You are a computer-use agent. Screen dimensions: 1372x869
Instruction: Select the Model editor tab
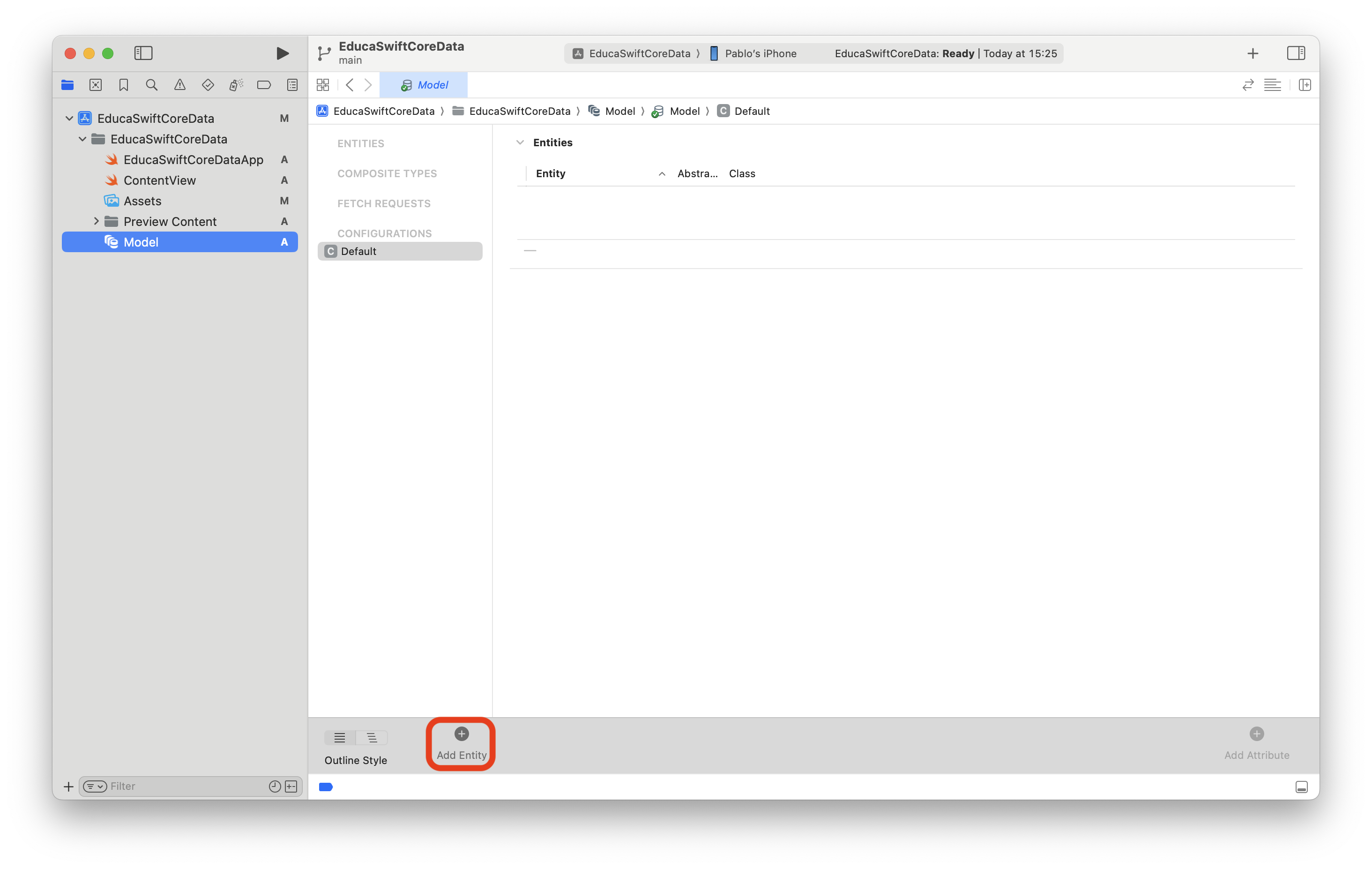(x=424, y=85)
